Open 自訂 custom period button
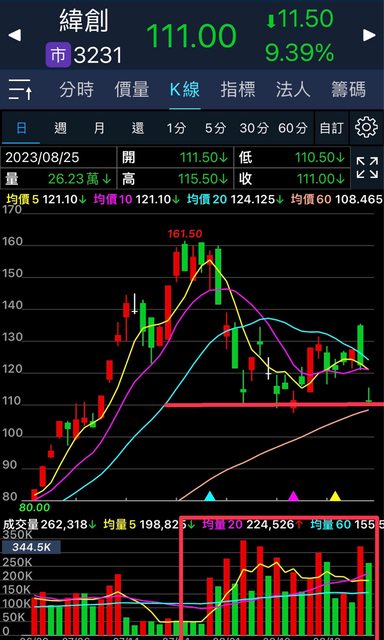This screenshot has width=384, height=640. [x=331, y=128]
